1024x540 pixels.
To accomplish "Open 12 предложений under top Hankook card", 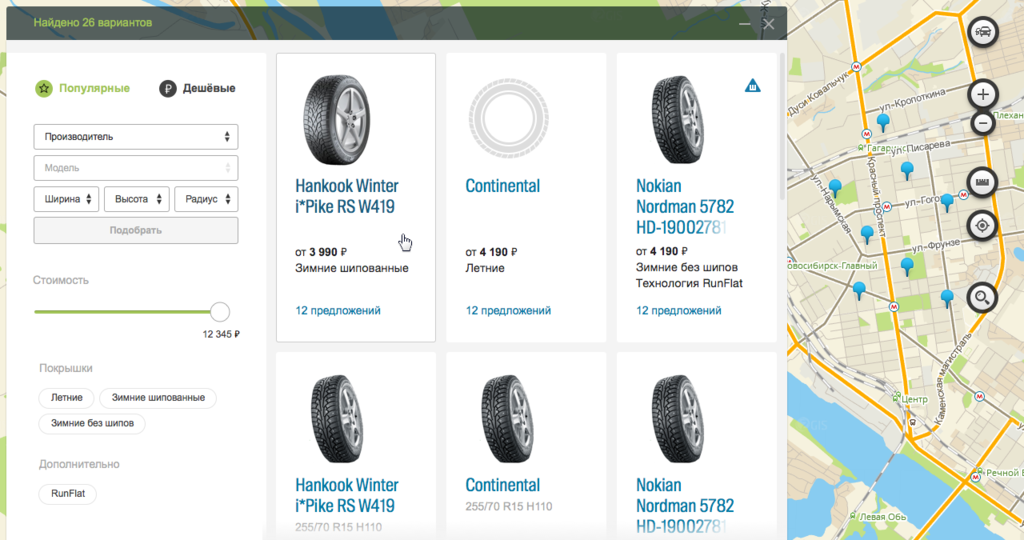I will [x=338, y=311].
